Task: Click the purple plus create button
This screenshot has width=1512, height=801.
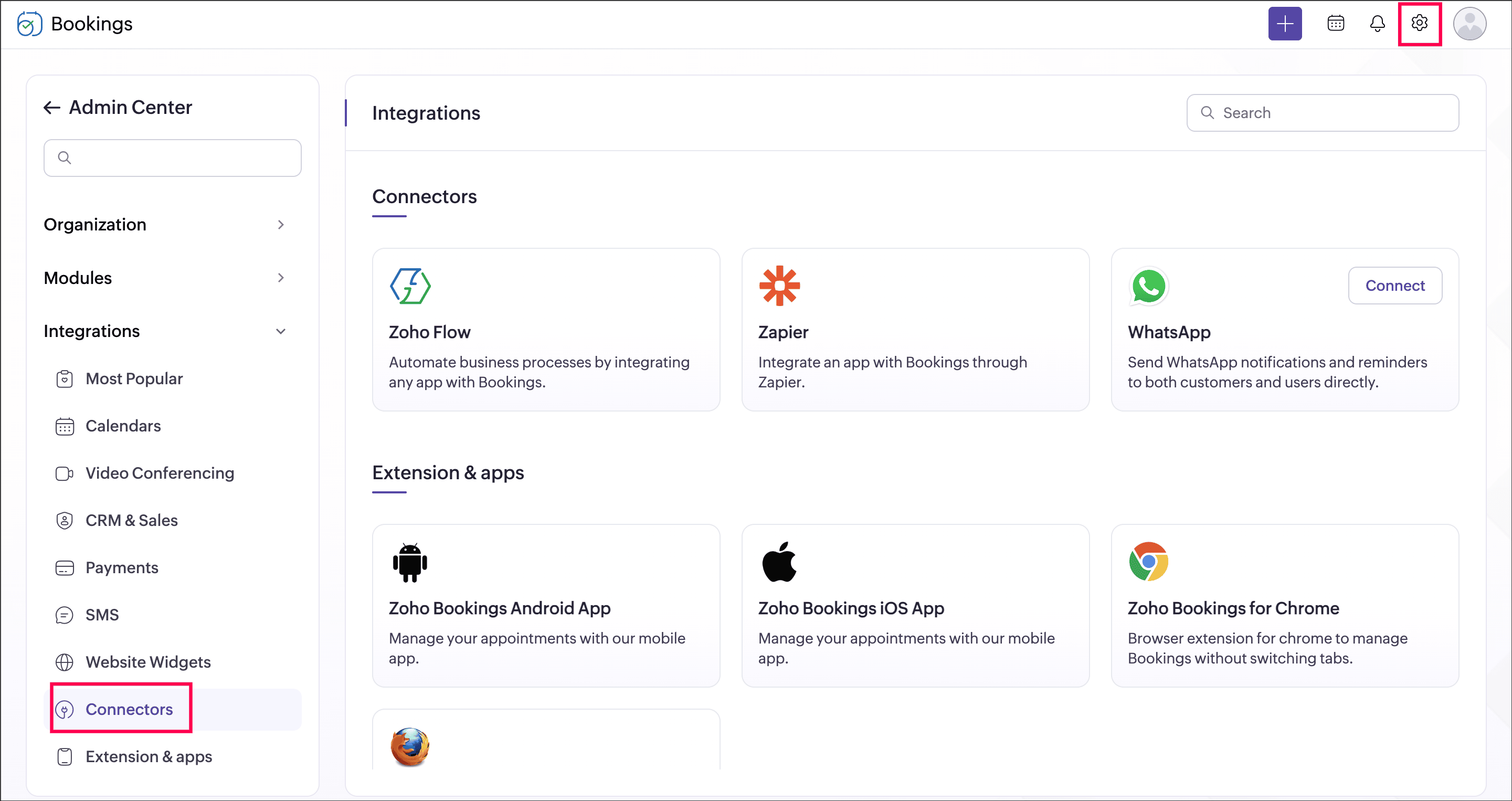Action: click(1284, 24)
